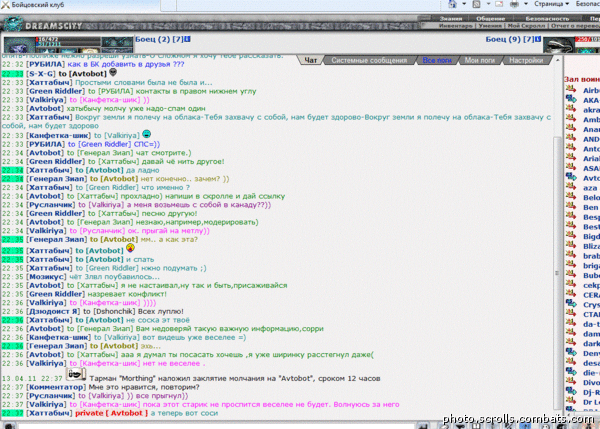Private message icon beside user Dj-R
This screenshot has width=600, height=429.
[571, 391]
